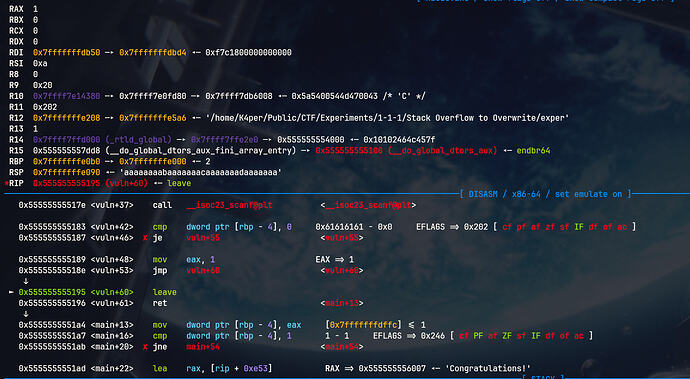The width and height of the screenshot is (690, 379).
Task: Select the DISASM / x86-64 section header
Action: [545, 194]
